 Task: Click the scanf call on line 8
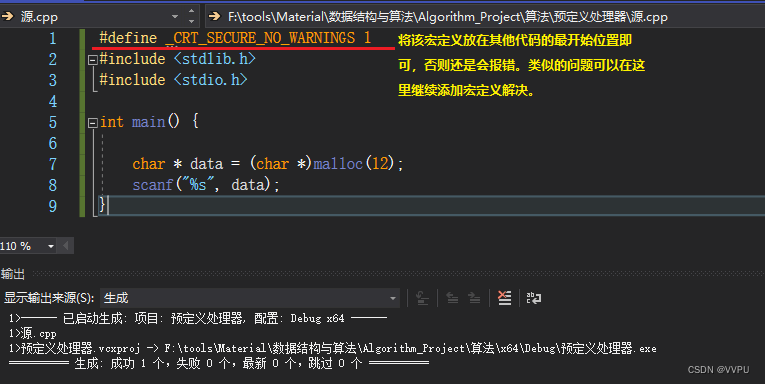(x=153, y=185)
